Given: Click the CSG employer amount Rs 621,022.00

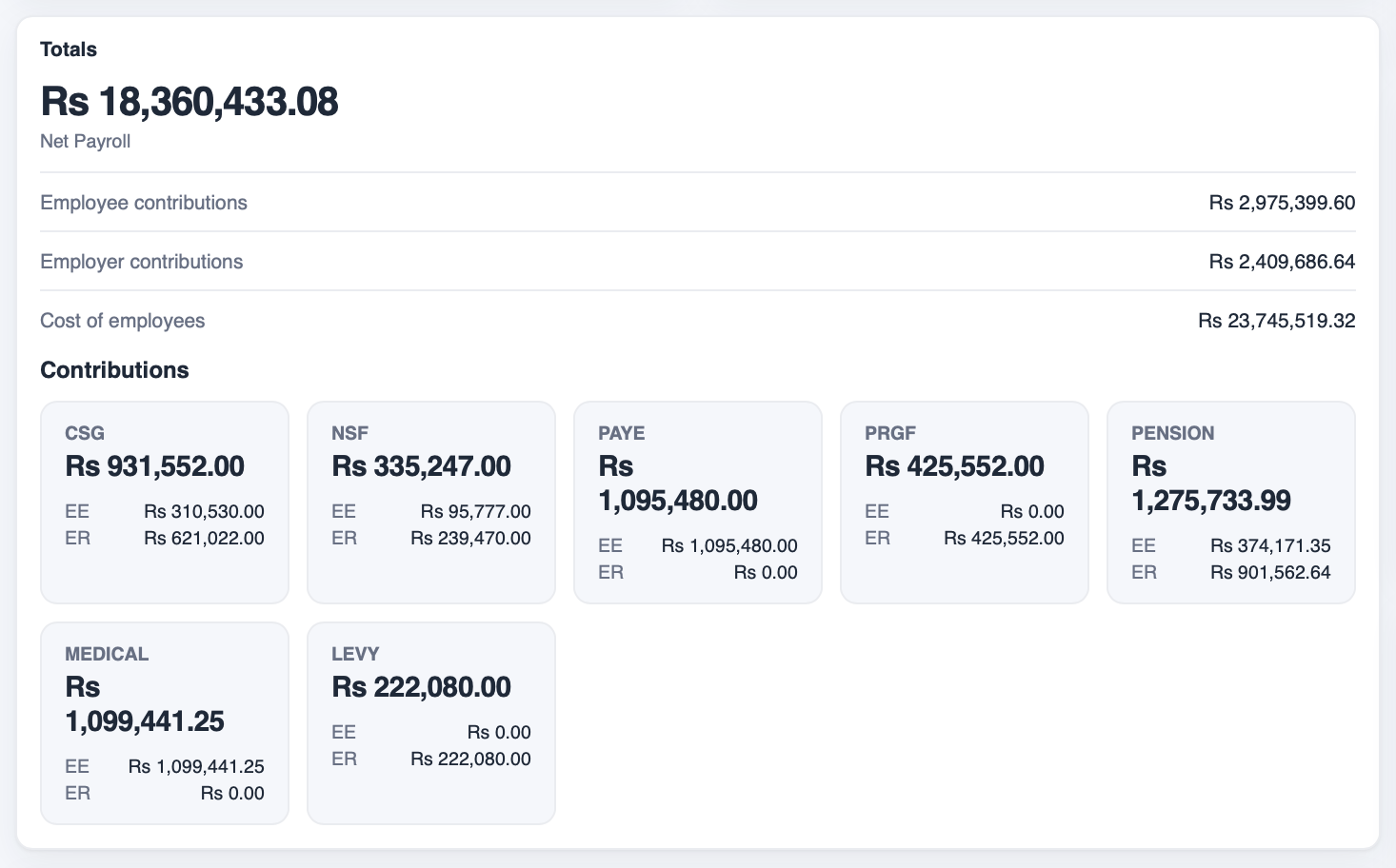Looking at the screenshot, I should pyautogui.click(x=205, y=538).
